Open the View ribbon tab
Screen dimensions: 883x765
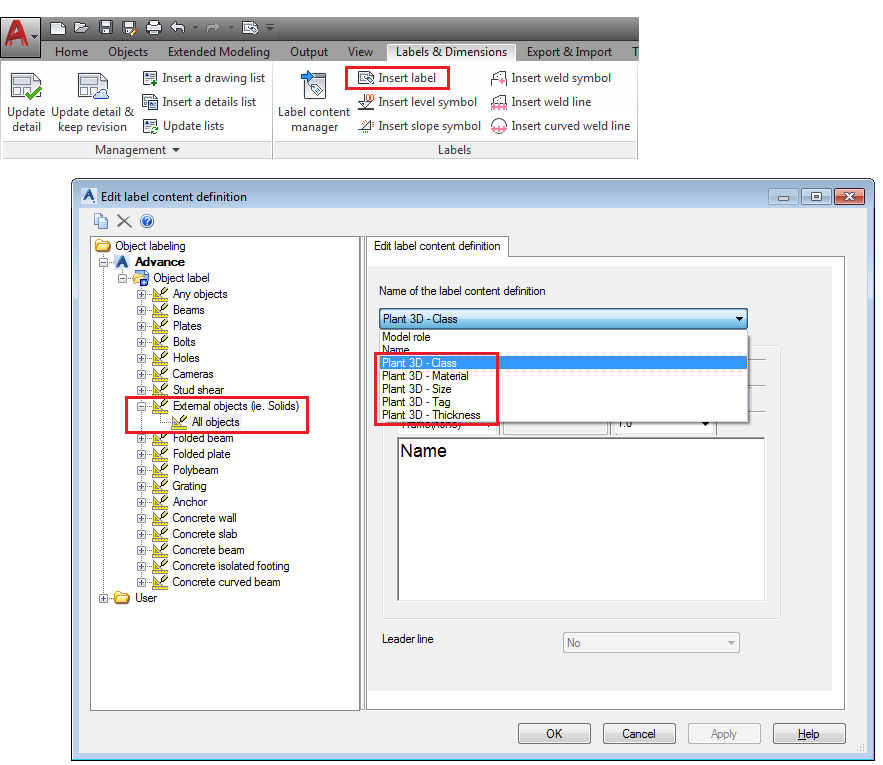point(360,52)
